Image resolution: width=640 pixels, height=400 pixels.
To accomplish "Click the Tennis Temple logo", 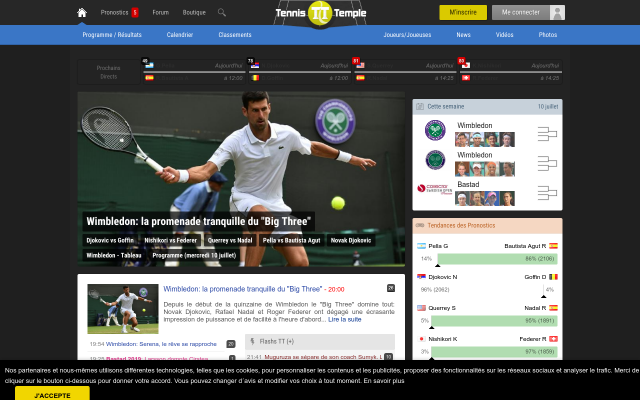I will coord(320,13).
